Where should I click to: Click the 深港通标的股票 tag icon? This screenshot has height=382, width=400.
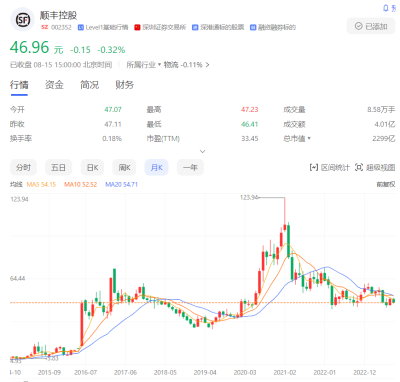tap(195, 27)
